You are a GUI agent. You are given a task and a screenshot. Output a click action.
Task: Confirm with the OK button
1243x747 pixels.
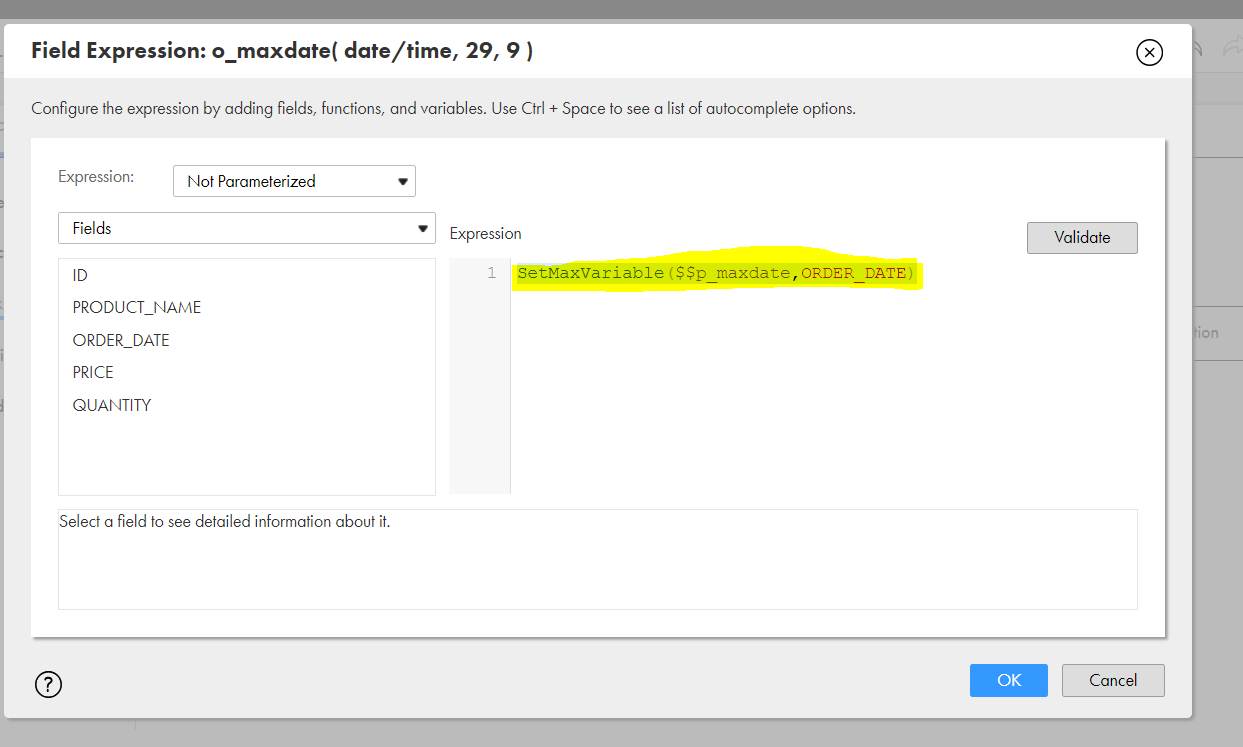click(x=1009, y=680)
